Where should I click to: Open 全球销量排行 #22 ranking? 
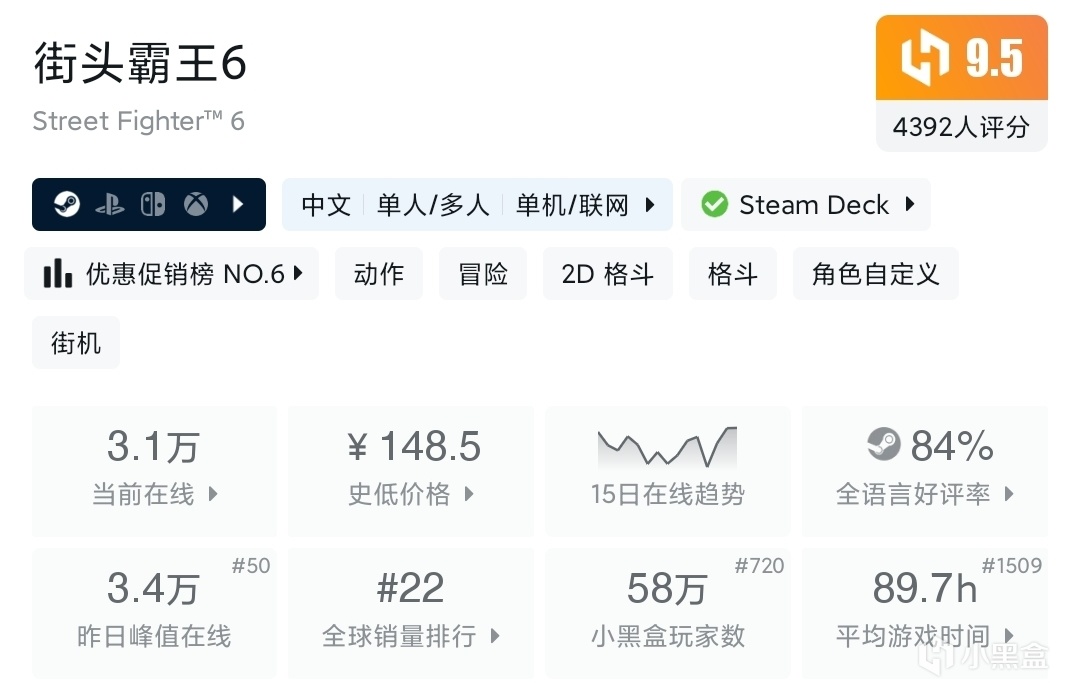410,612
